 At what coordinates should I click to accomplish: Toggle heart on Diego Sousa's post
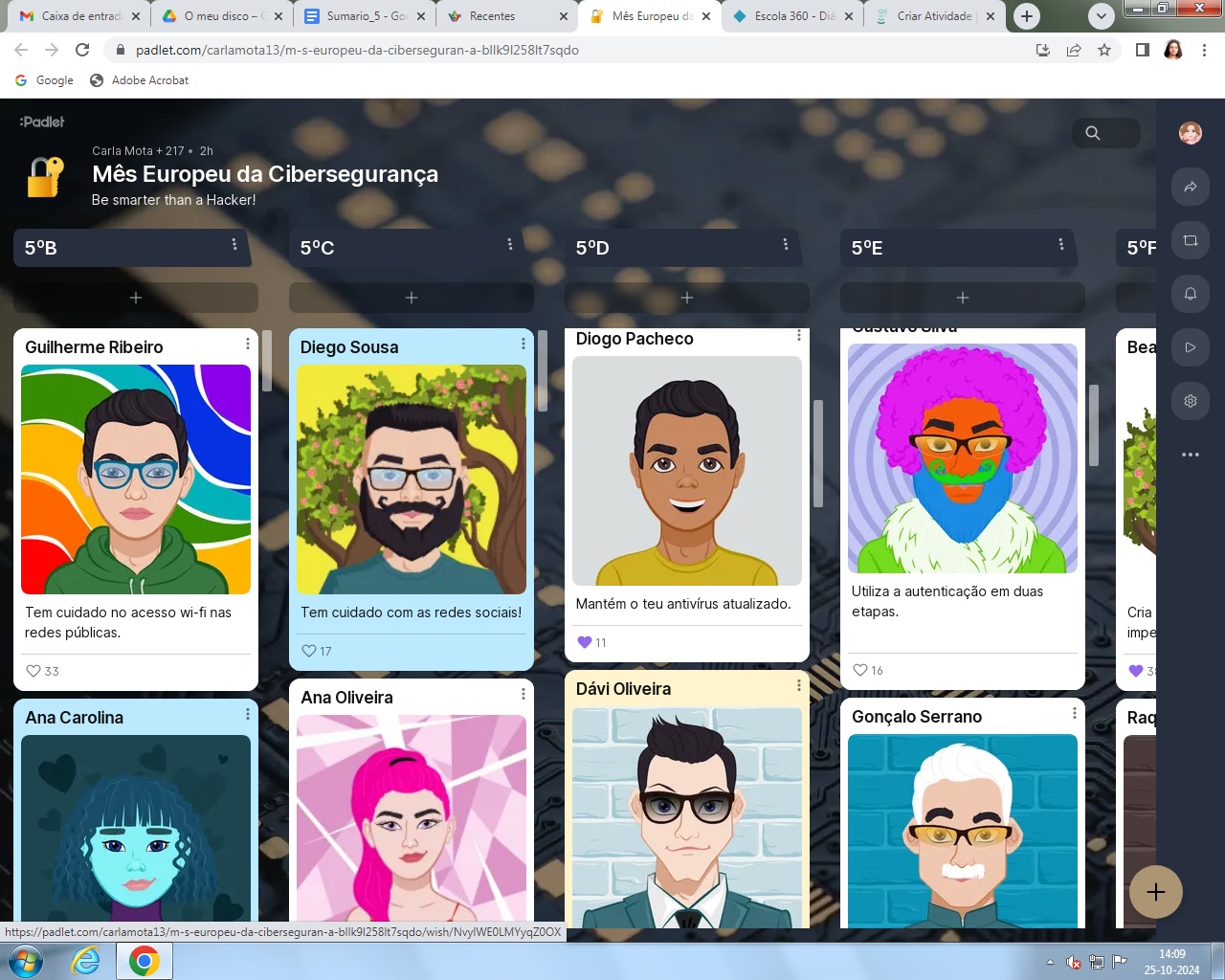coord(309,651)
